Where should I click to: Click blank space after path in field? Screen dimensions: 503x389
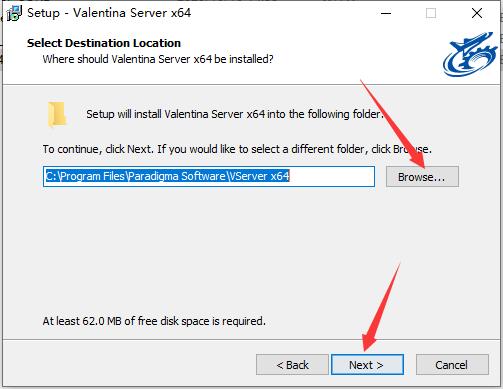[332, 176]
